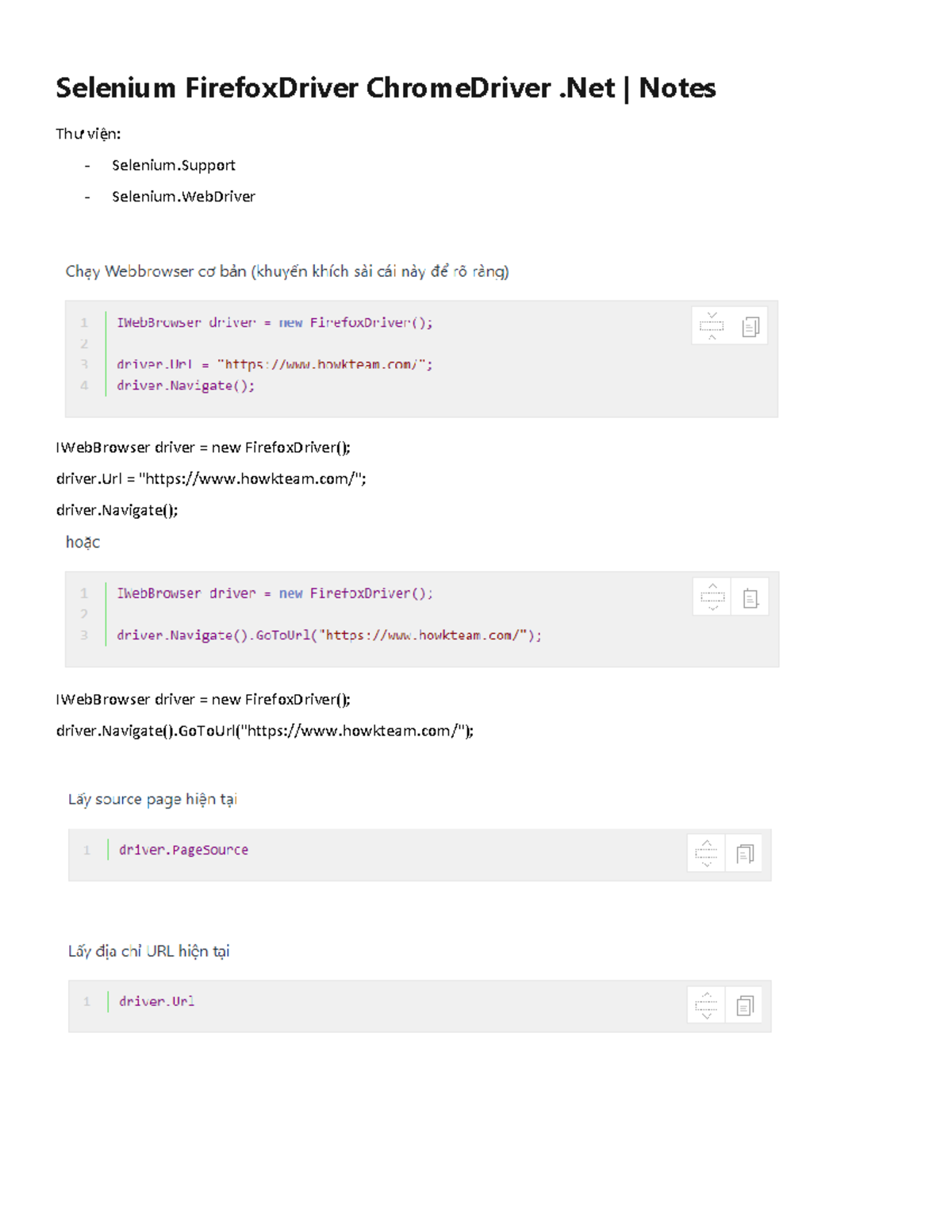Viewport: 952px width, 1232px height.
Task: Click the 'Thư viện:' label
Action: (x=88, y=134)
